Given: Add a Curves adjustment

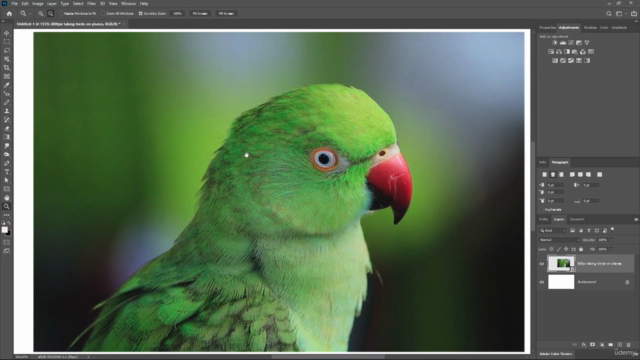Looking at the screenshot, I should [x=571, y=43].
